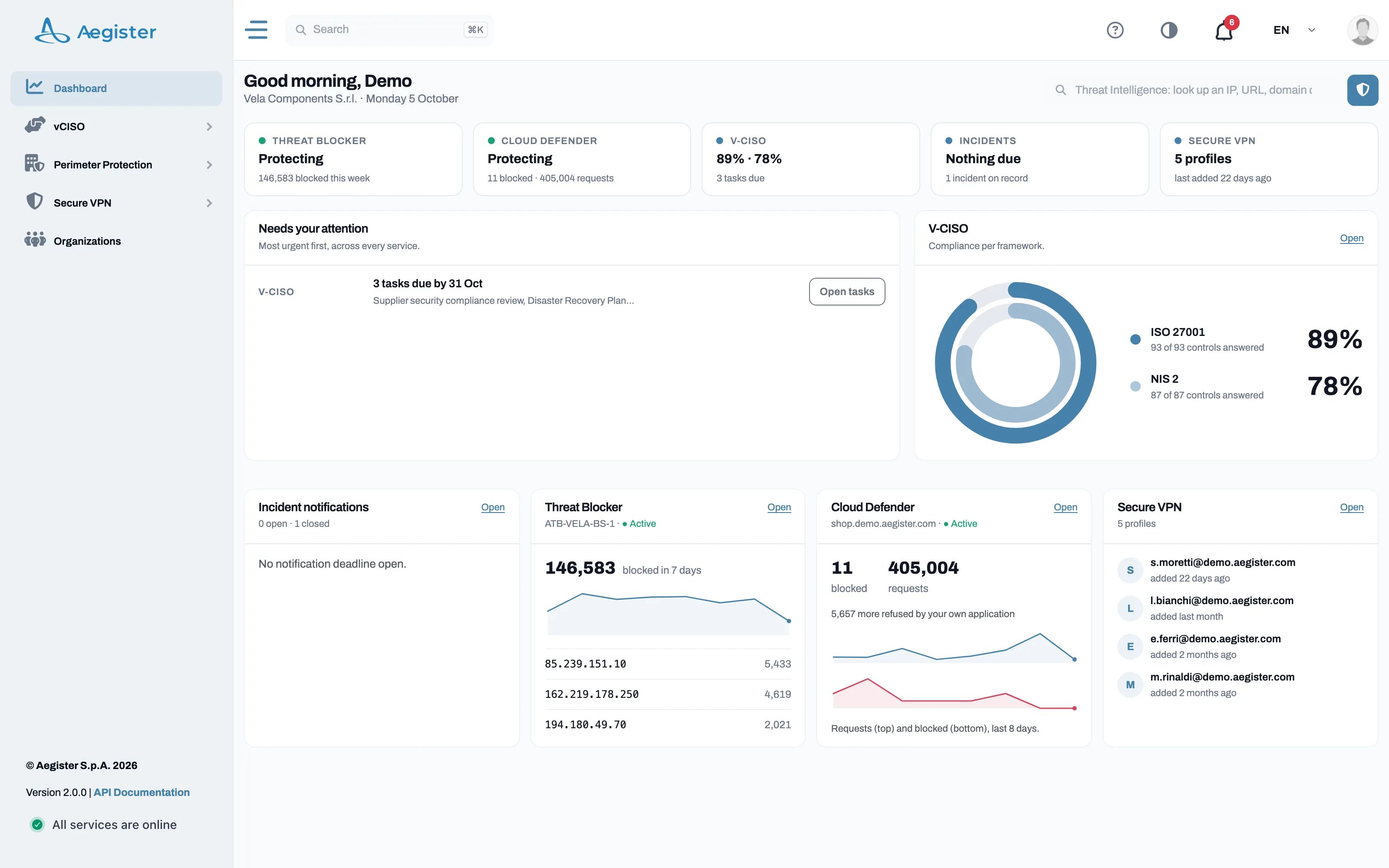Open the user avatar profile menu

[1362, 30]
